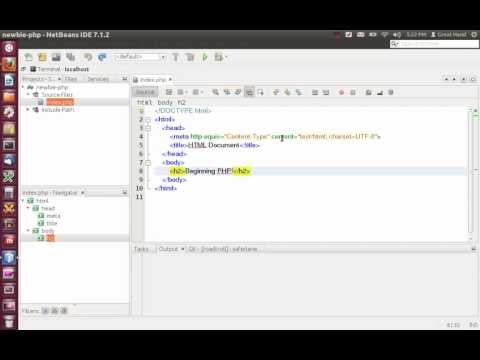Image resolution: width=480 pixels, height=360 pixels.
Task: Select the head node in Navigator
Action: tap(48, 208)
